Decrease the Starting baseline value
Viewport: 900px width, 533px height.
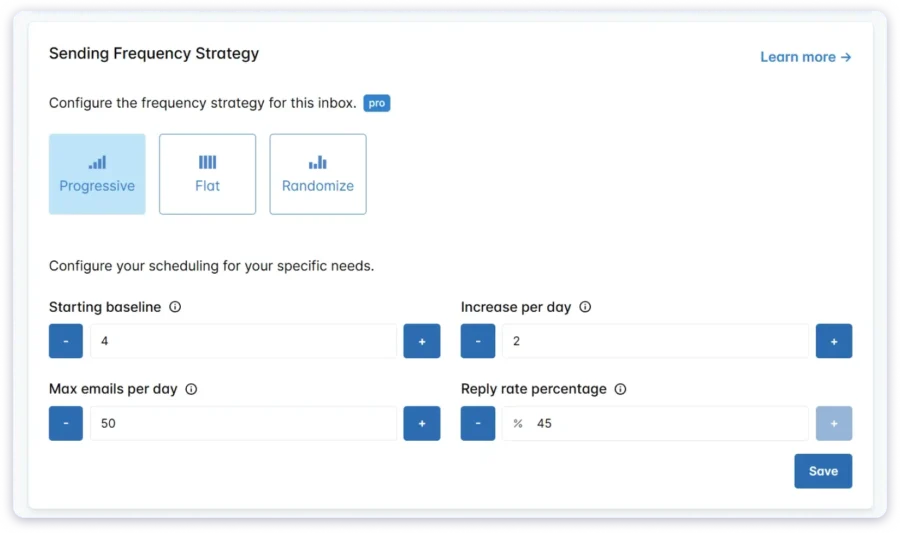coord(66,341)
